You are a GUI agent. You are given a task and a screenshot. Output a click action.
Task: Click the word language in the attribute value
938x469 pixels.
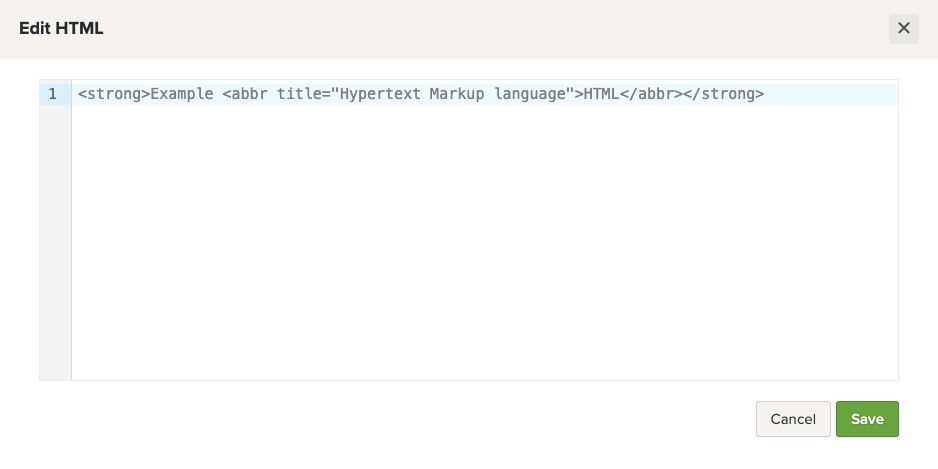coord(528,94)
